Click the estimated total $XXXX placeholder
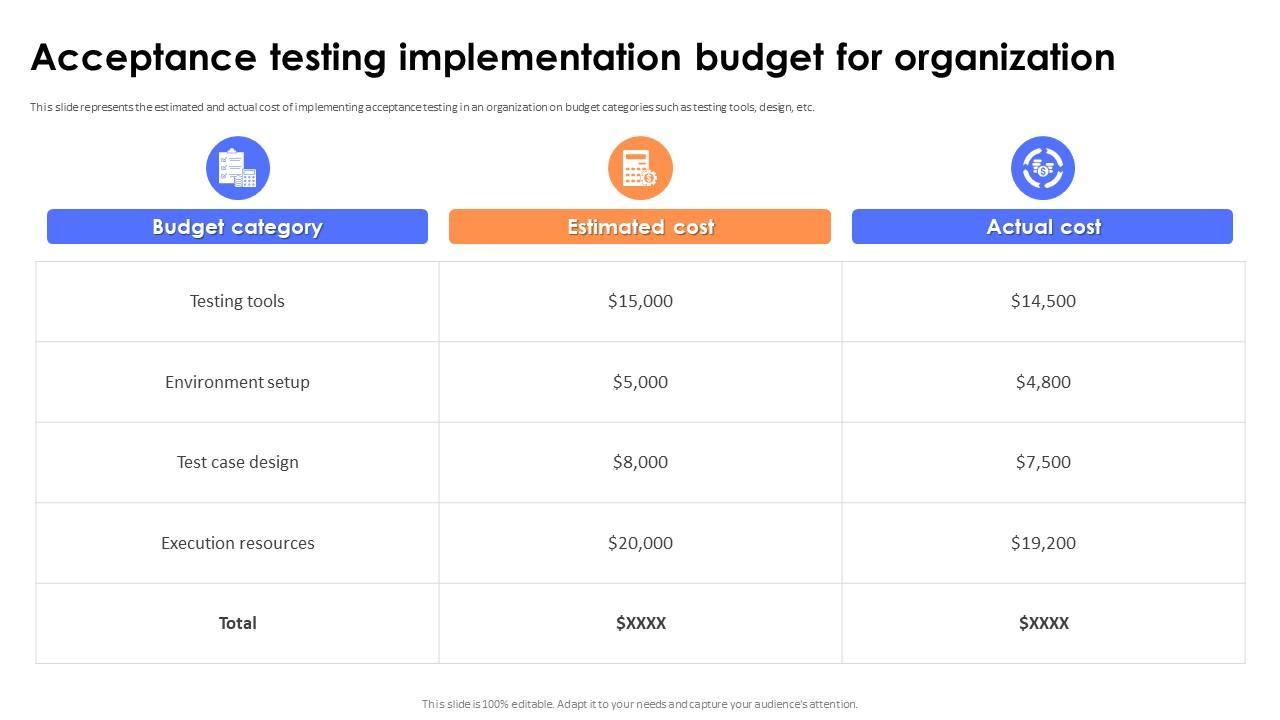 (x=640, y=623)
